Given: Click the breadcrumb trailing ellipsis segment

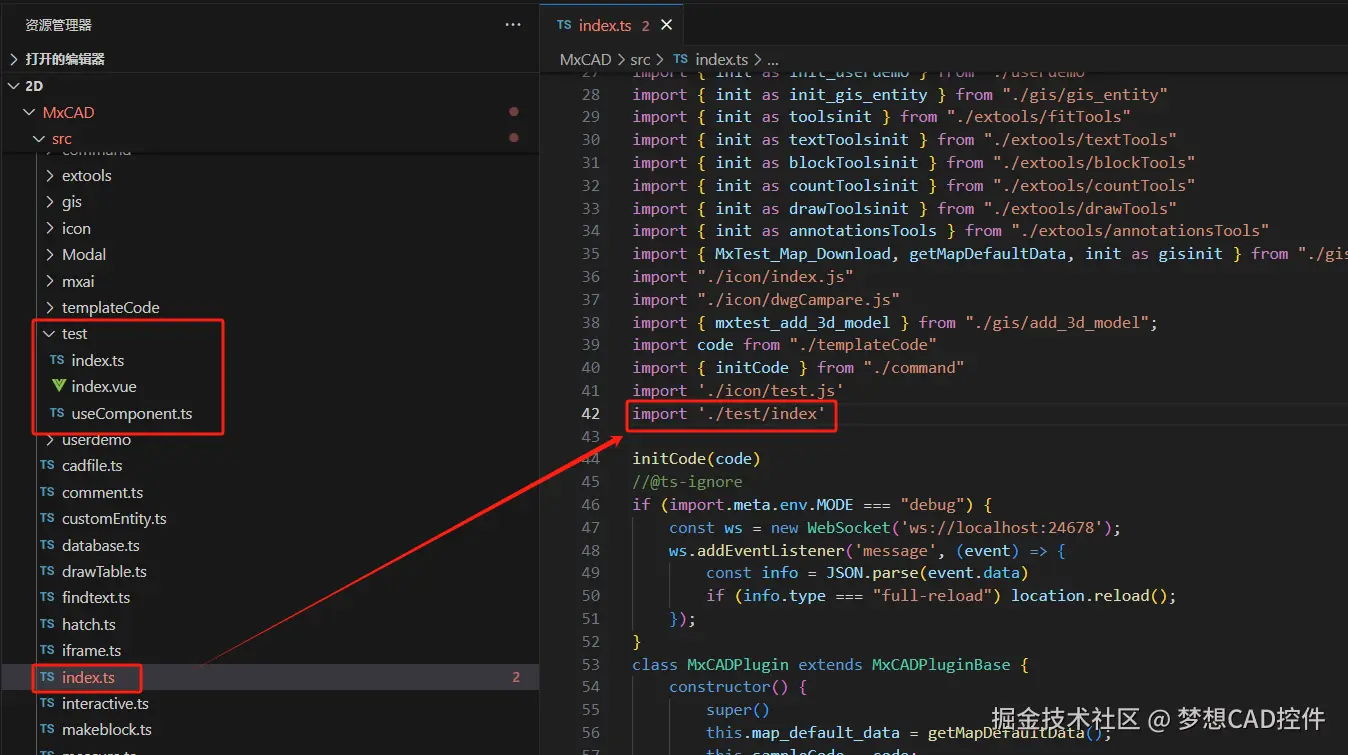Looking at the screenshot, I should [x=772, y=60].
